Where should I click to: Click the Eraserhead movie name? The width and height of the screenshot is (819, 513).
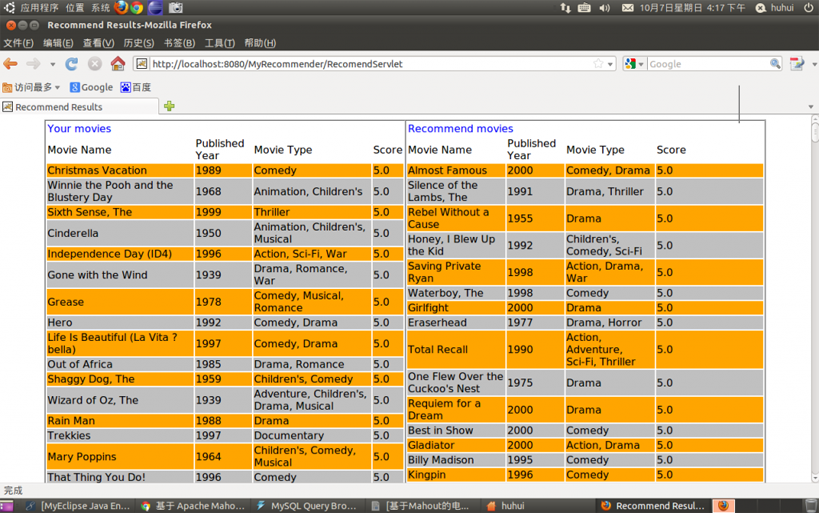(437, 322)
